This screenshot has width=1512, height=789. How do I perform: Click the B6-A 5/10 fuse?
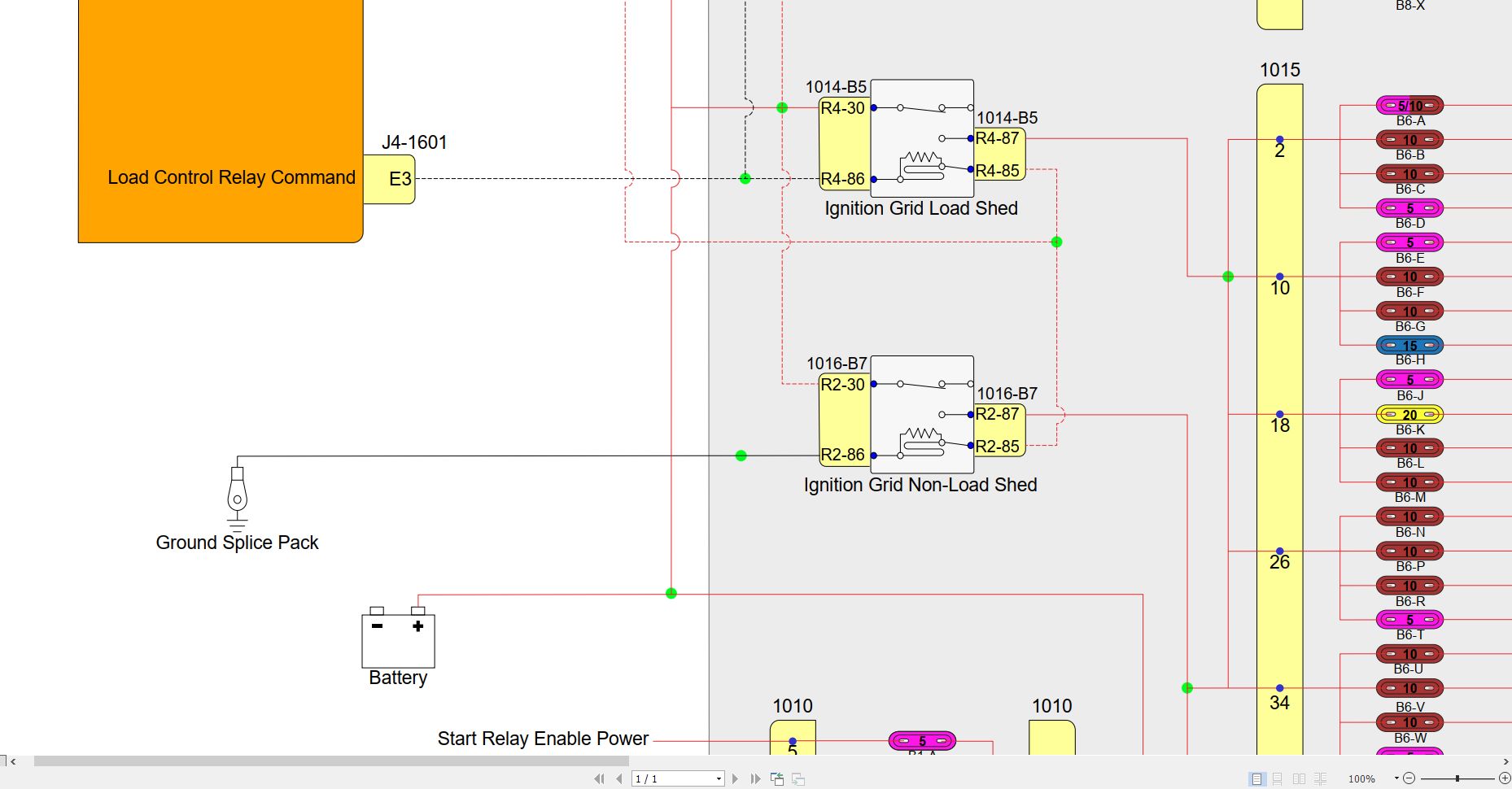coord(1409,105)
